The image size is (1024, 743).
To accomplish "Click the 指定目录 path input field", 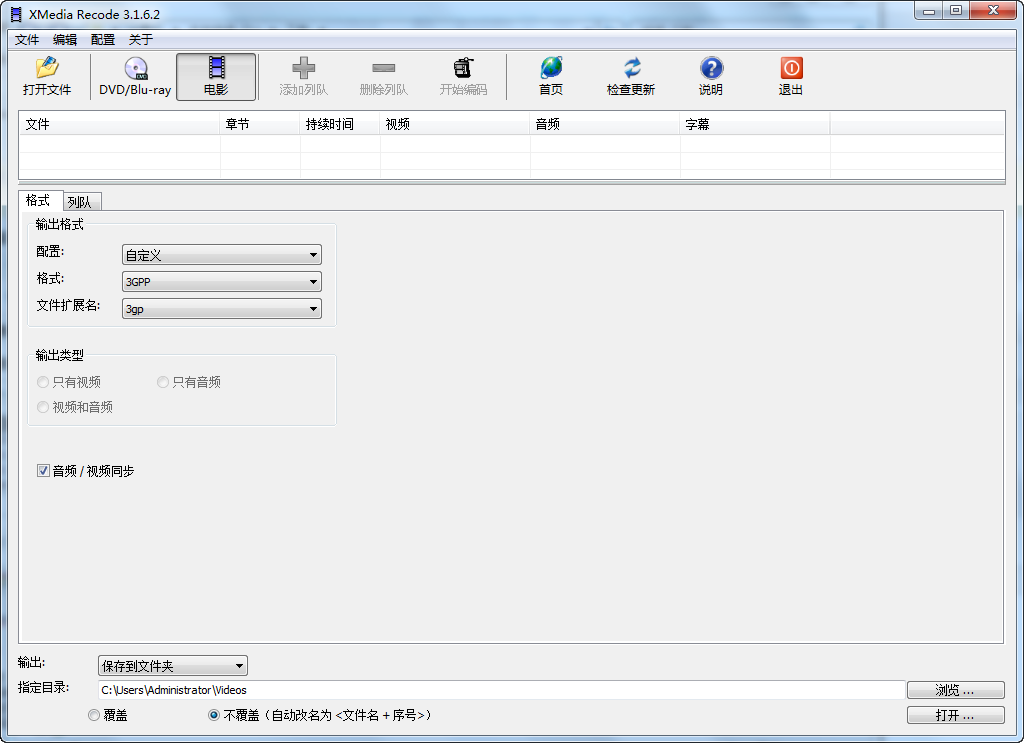I will (x=502, y=690).
